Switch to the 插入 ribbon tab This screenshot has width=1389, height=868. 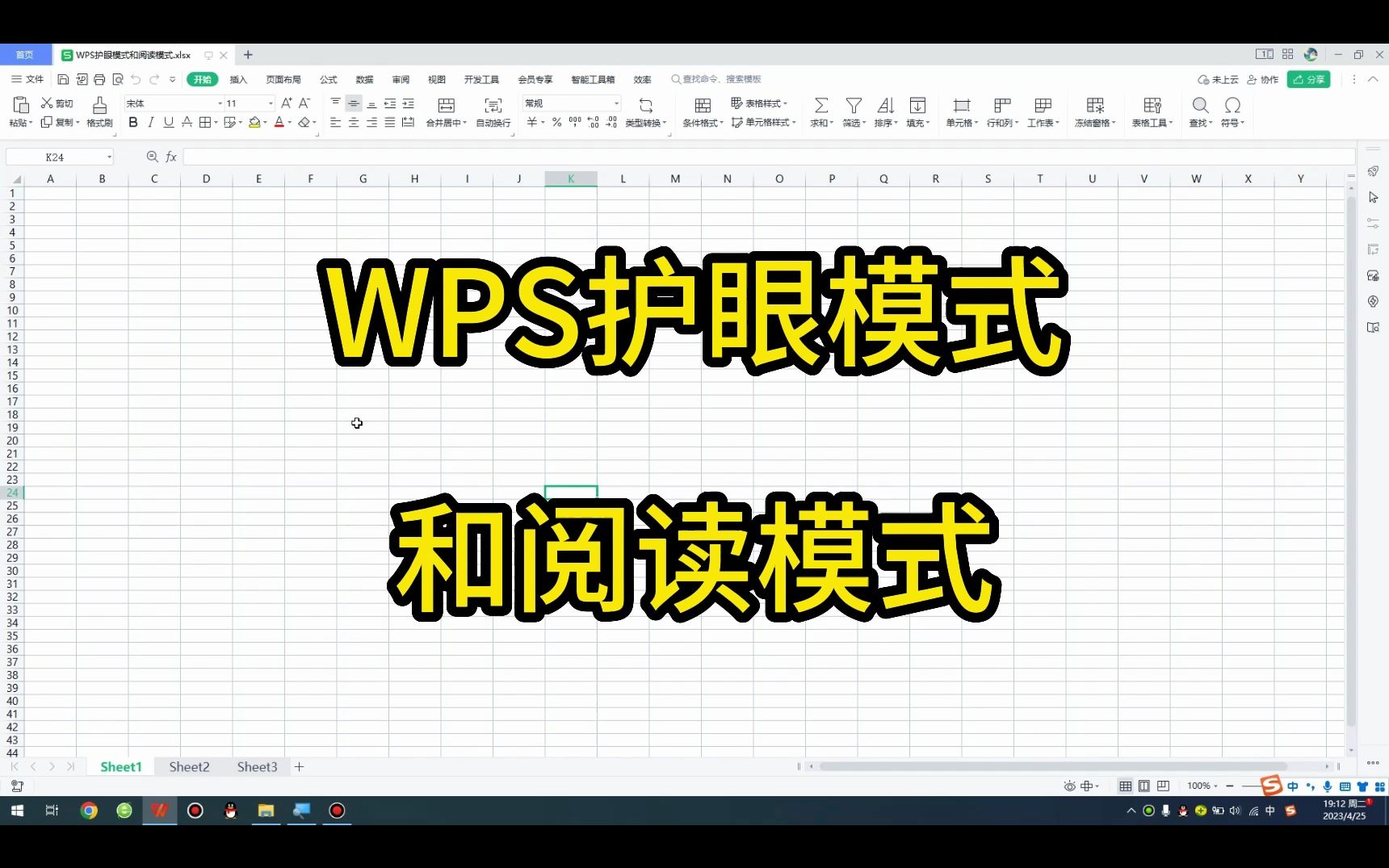pos(238,79)
